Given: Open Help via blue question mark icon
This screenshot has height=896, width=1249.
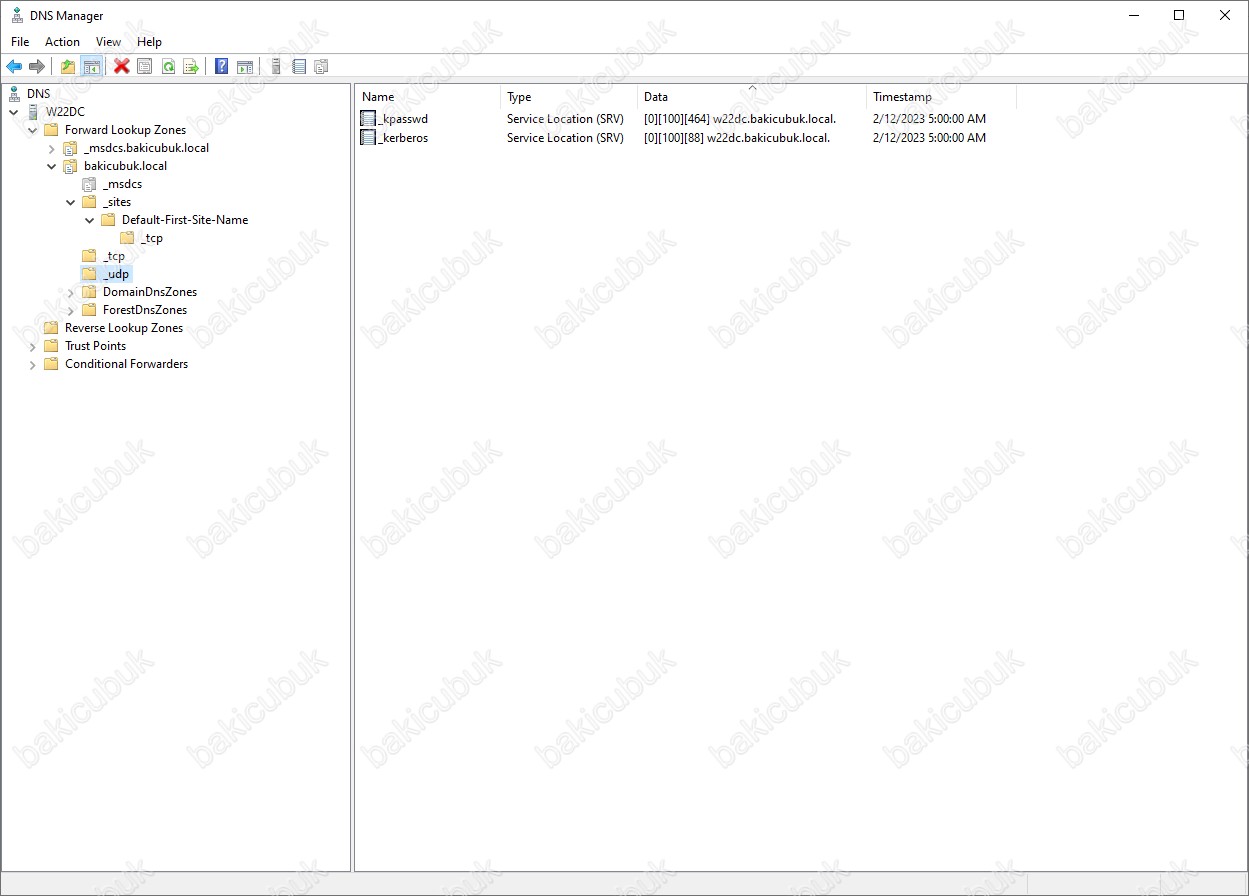Looking at the screenshot, I should click(x=222, y=67).
